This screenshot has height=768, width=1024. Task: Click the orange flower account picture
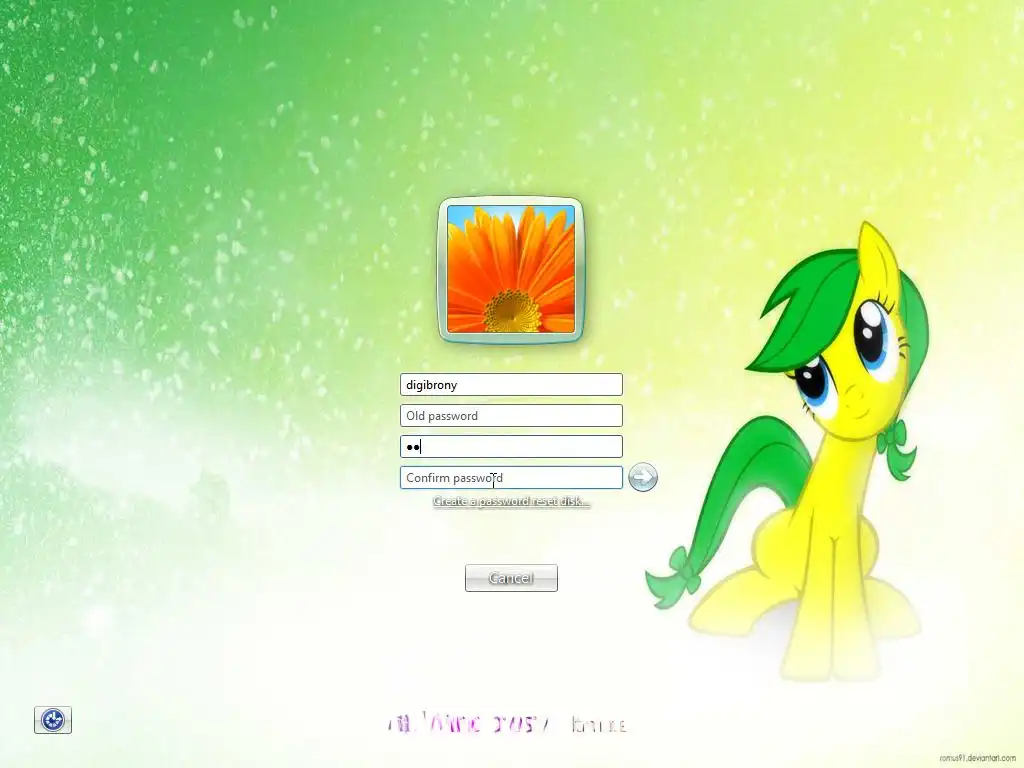tap(511, 270)
